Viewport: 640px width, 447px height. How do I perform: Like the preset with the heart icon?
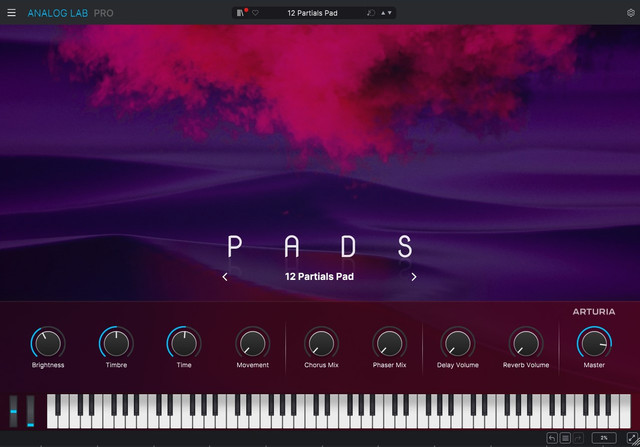pyautogui.click(x=255, y=13)
